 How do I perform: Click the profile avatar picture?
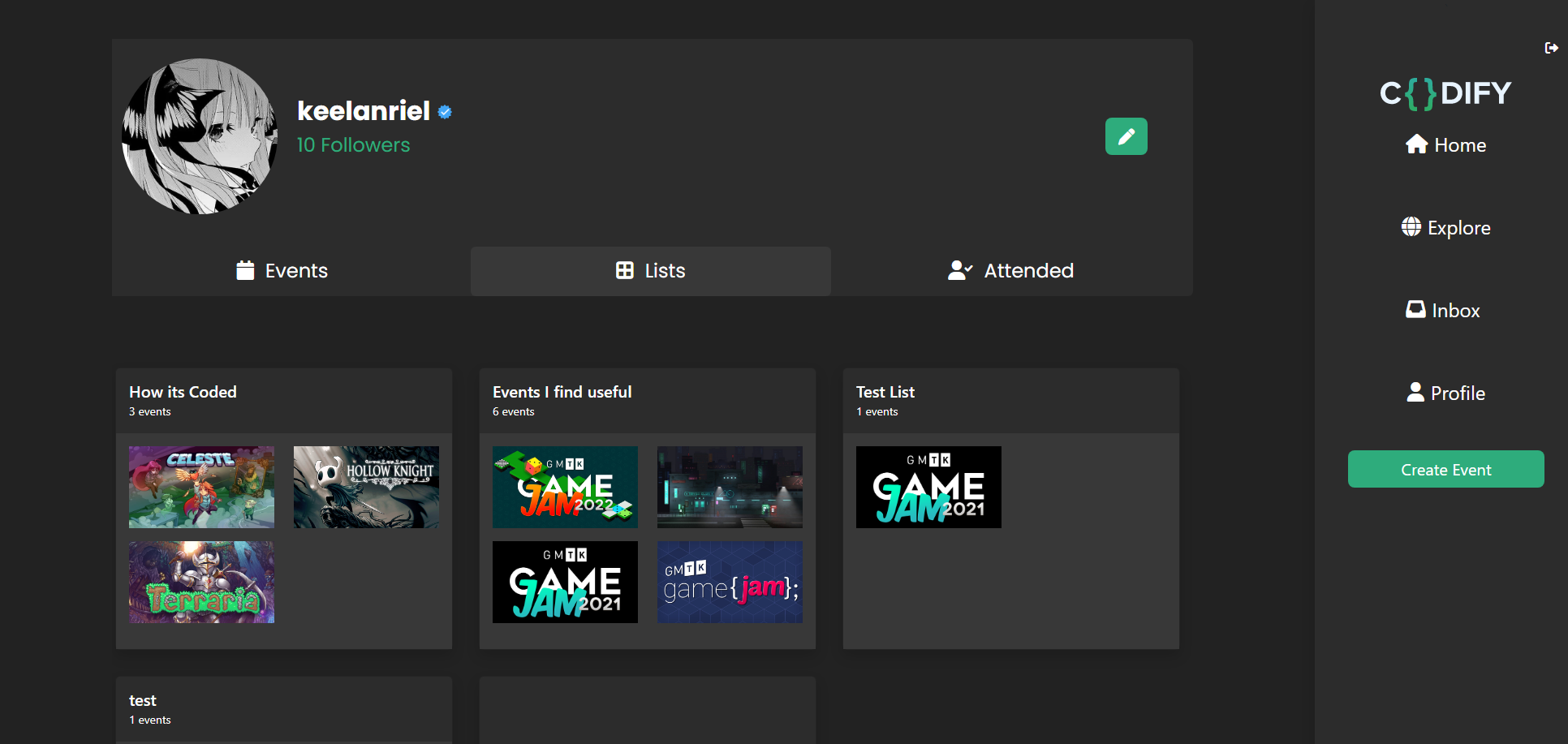click(x=200, y=136)
